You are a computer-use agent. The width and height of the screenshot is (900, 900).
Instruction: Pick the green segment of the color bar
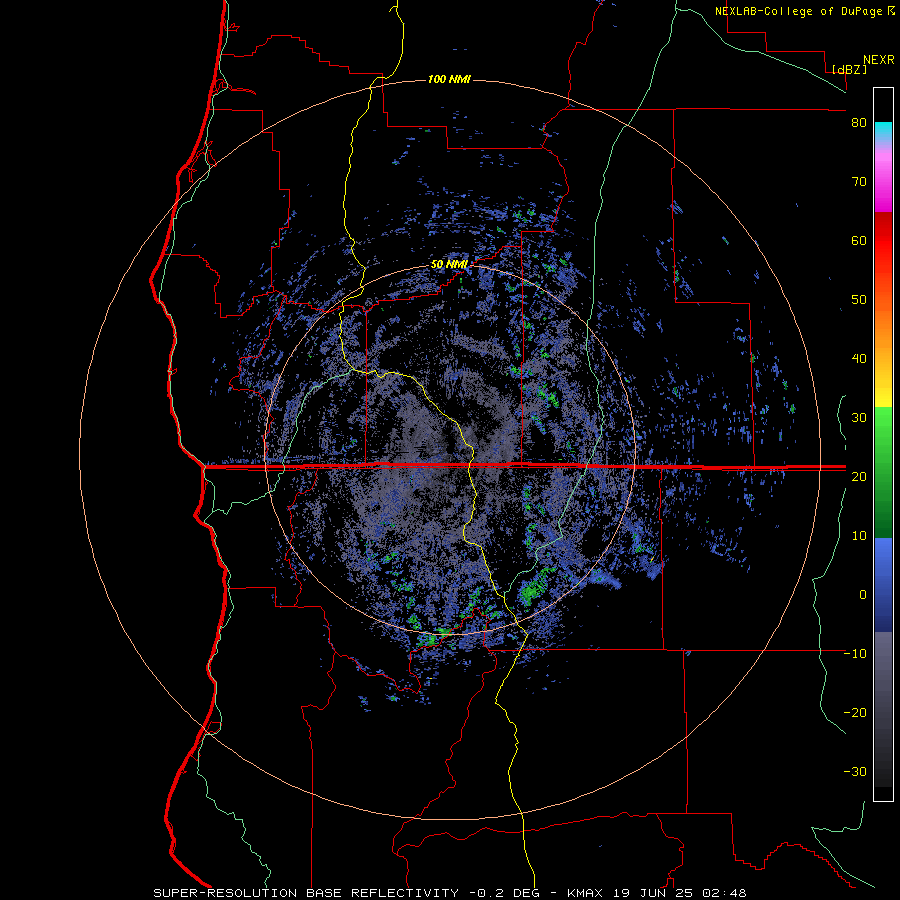click(883, 472)
